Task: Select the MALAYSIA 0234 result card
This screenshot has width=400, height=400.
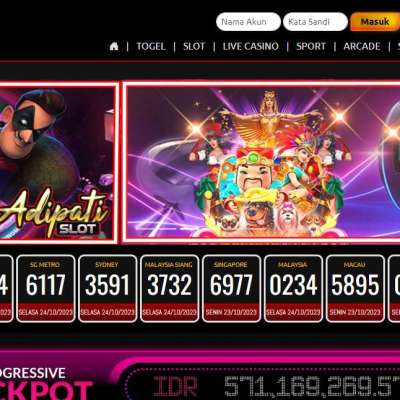Action: point(293,289)
